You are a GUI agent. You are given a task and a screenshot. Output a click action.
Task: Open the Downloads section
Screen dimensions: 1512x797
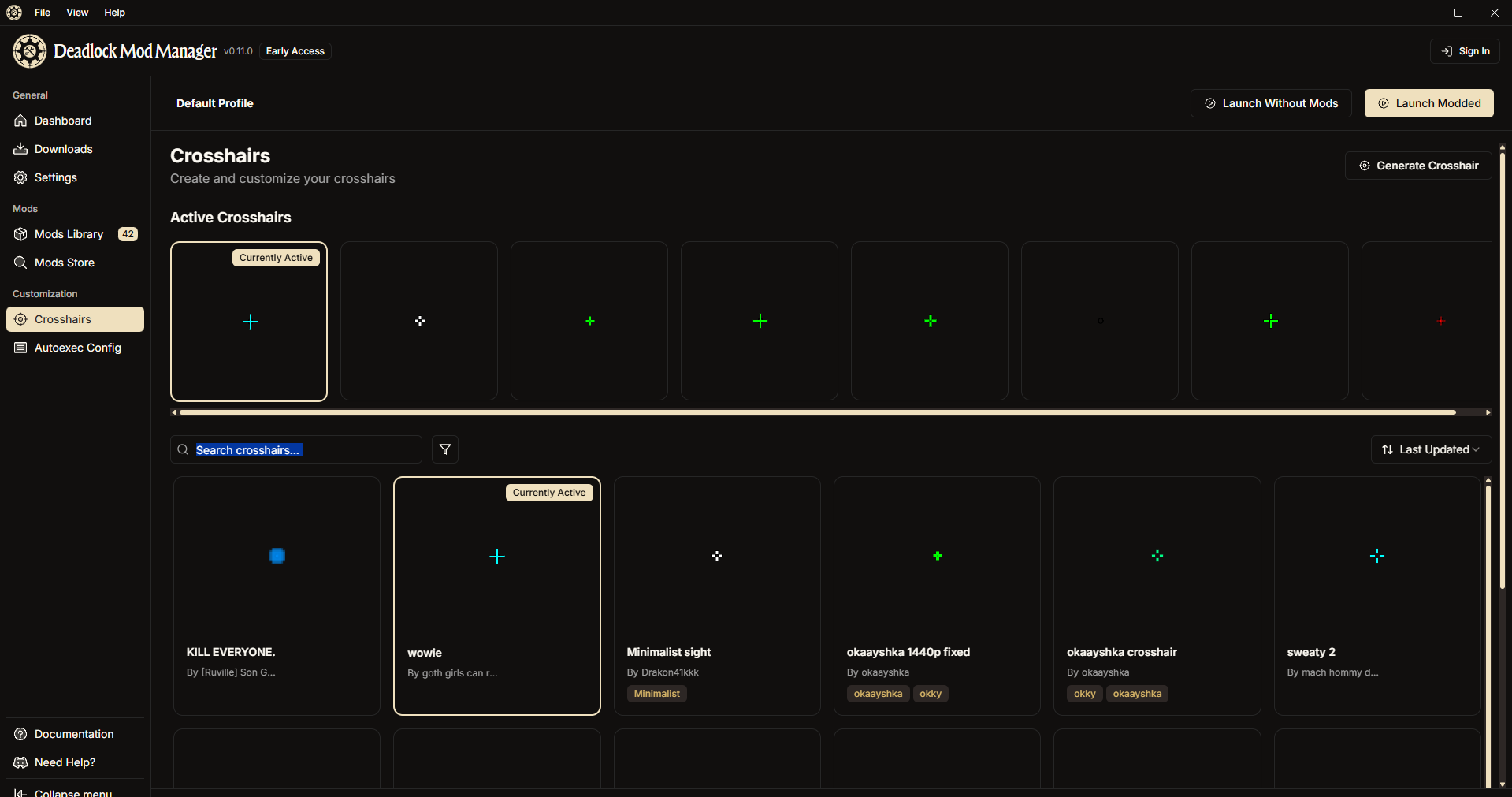coord(64,148)
